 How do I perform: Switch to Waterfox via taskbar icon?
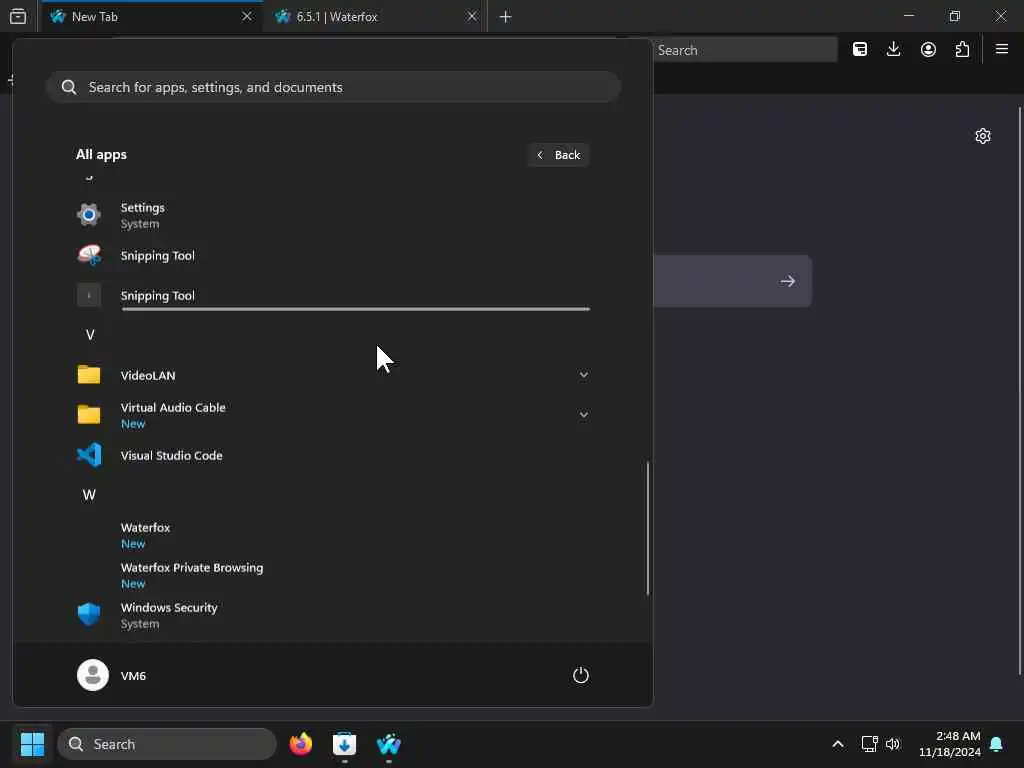(x=389, y=744)
